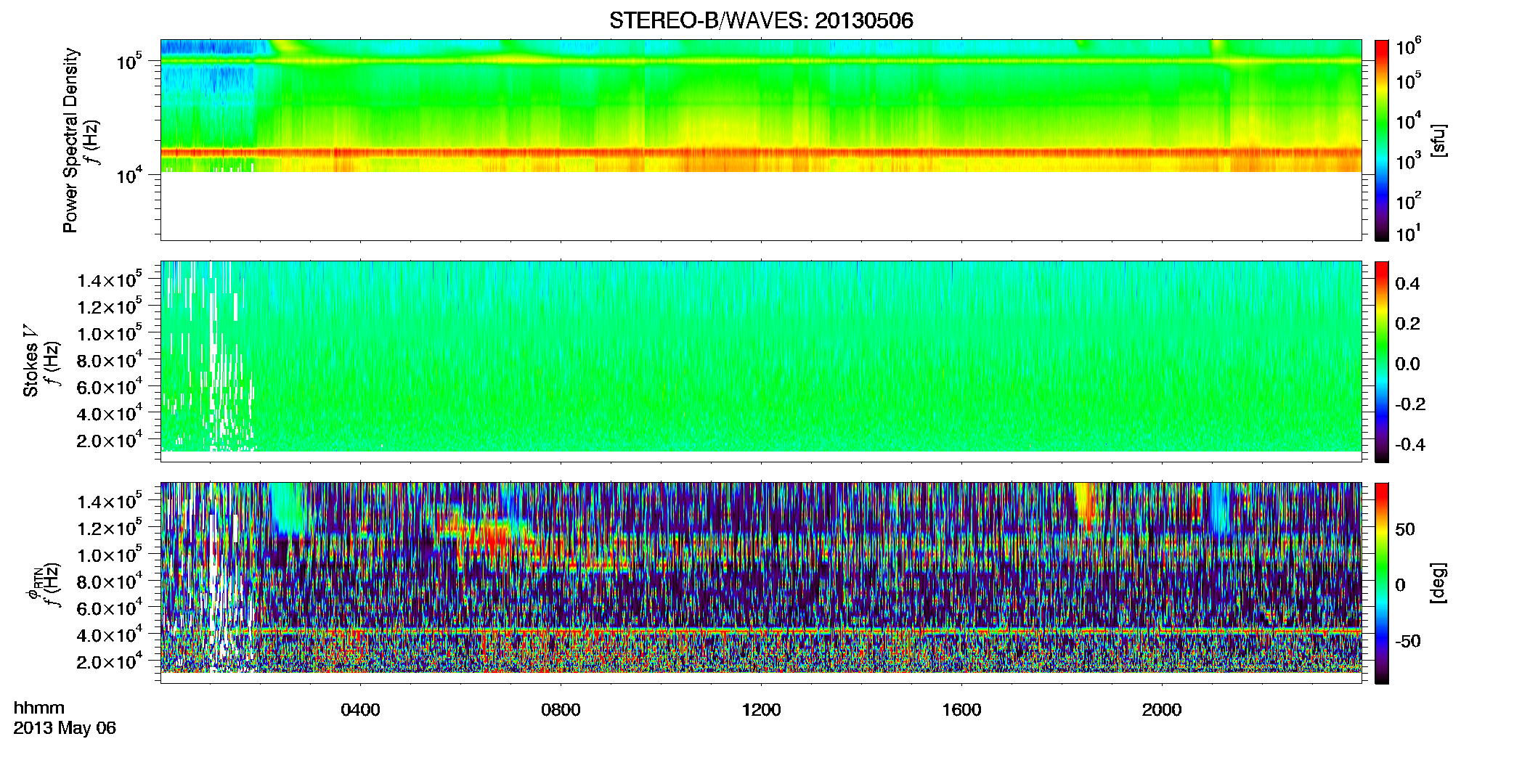Click the 2013 May 06 date label

click(65, 728)
